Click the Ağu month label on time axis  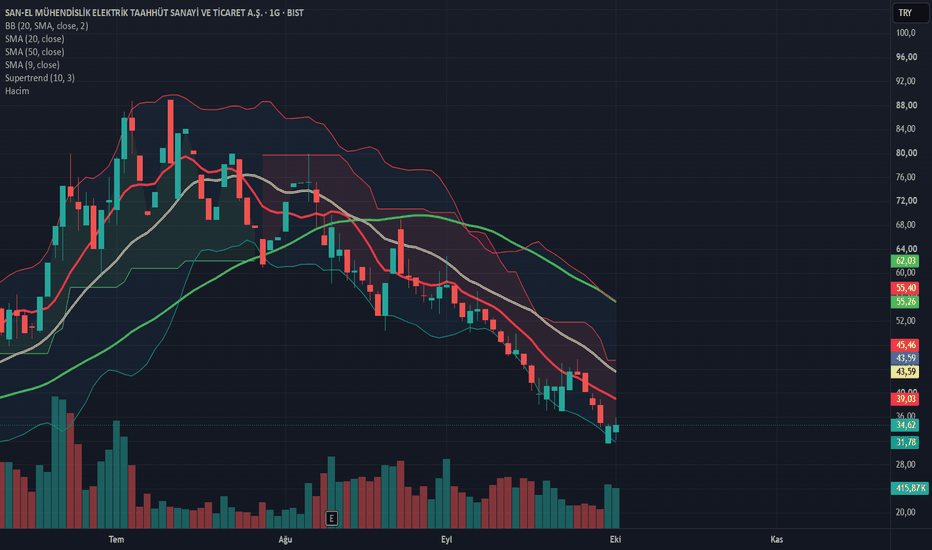(x=285, y=539)
